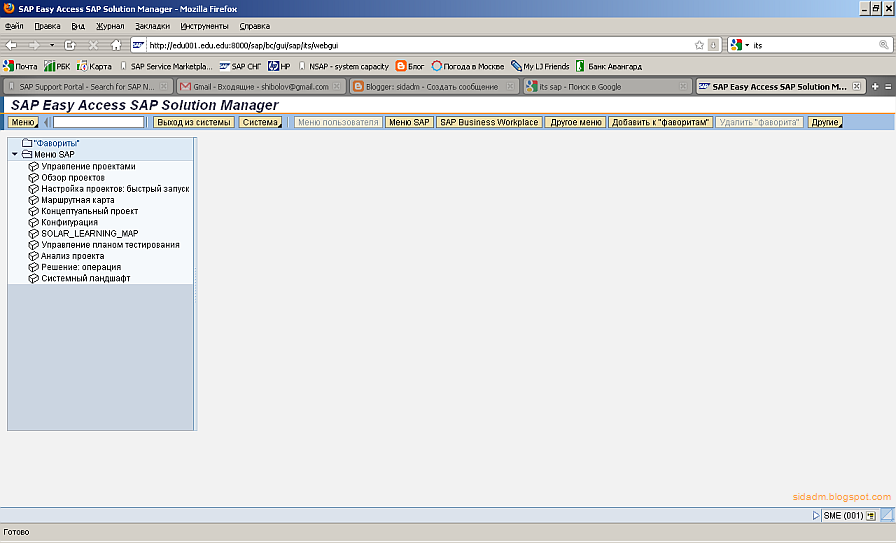
Task: Expand status bar with triangle icon
Action: (816, 516)
